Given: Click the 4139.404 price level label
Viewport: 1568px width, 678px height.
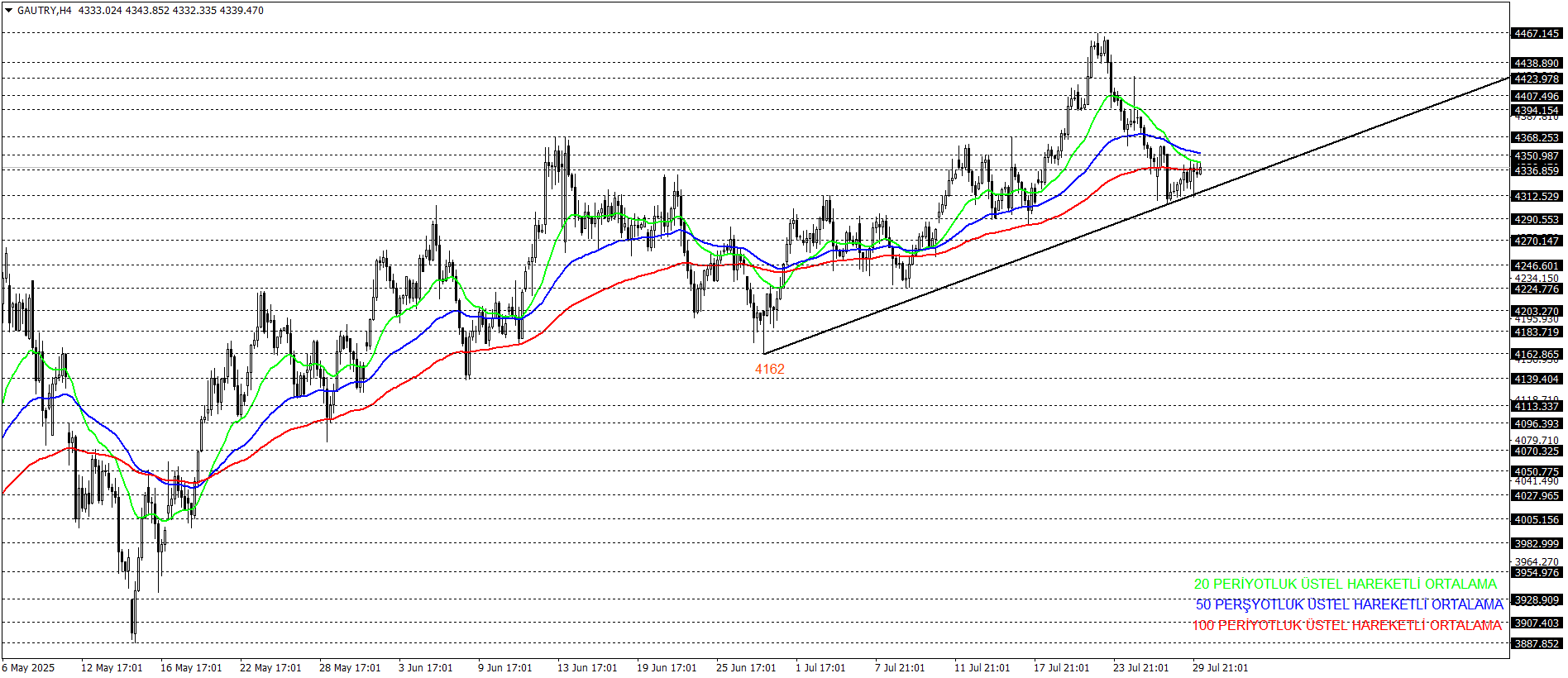Looking at the screenshot, I should [1537, 380].
